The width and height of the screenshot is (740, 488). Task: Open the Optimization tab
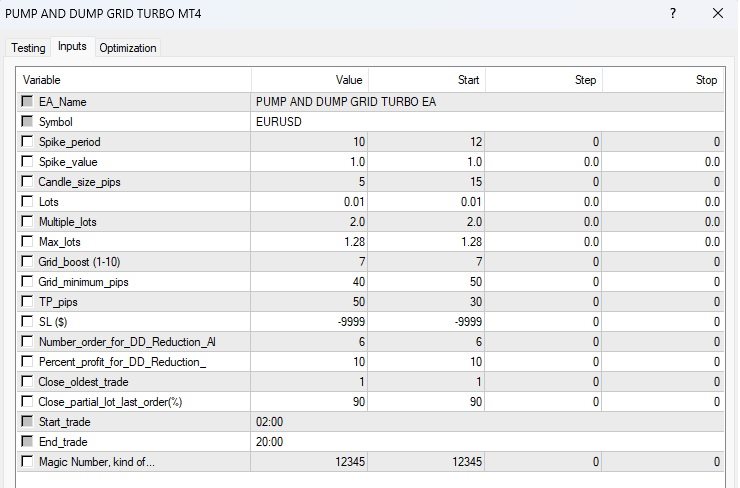click(x=127, y=48)
